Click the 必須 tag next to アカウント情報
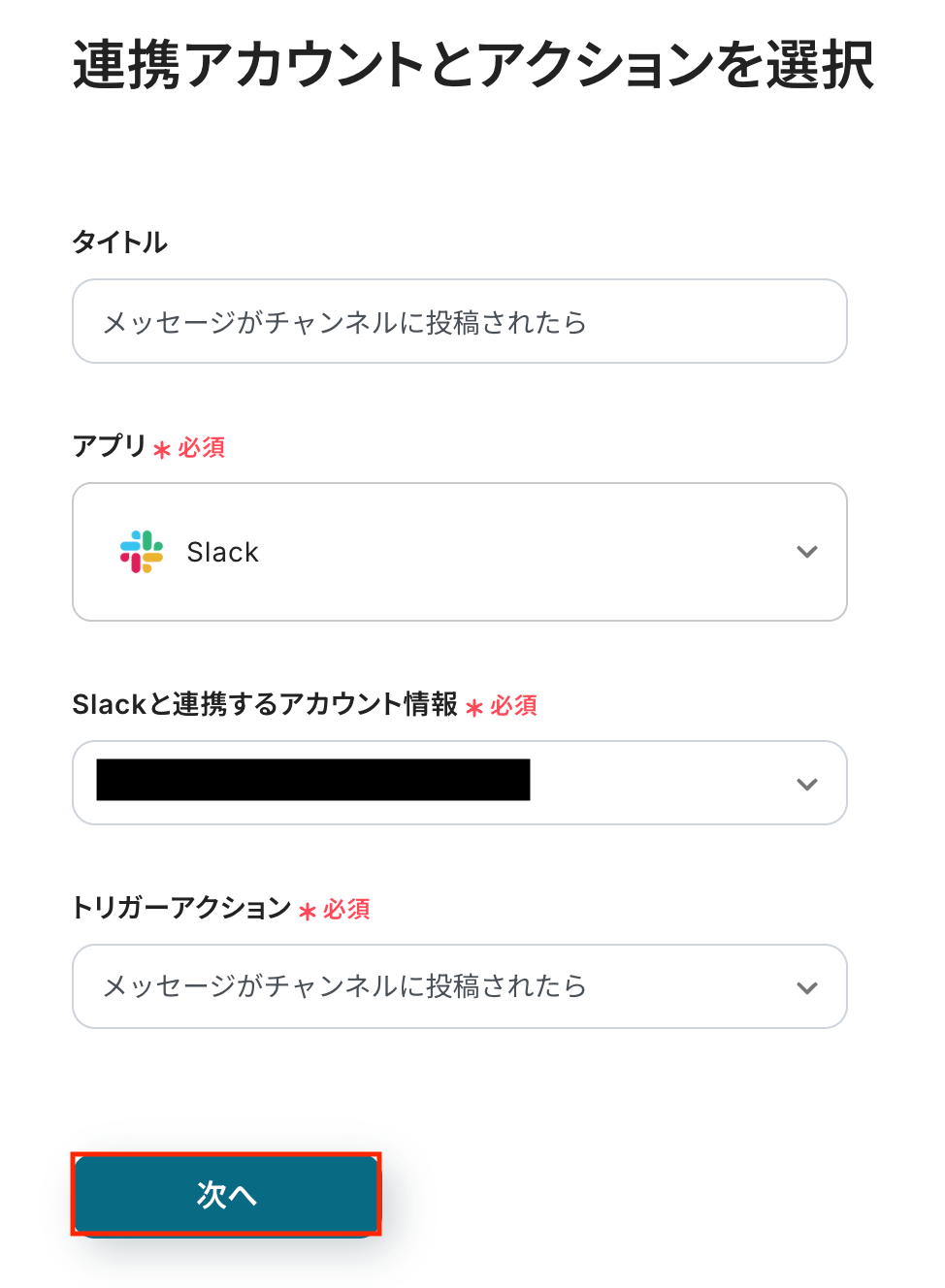Image resolution: width=945 pixels, height=1288 pixels. point(514,705)
